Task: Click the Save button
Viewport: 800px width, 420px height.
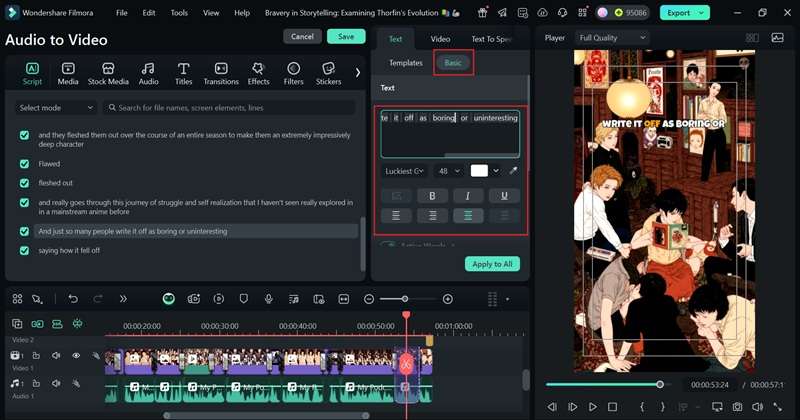Action: point(346,36)
